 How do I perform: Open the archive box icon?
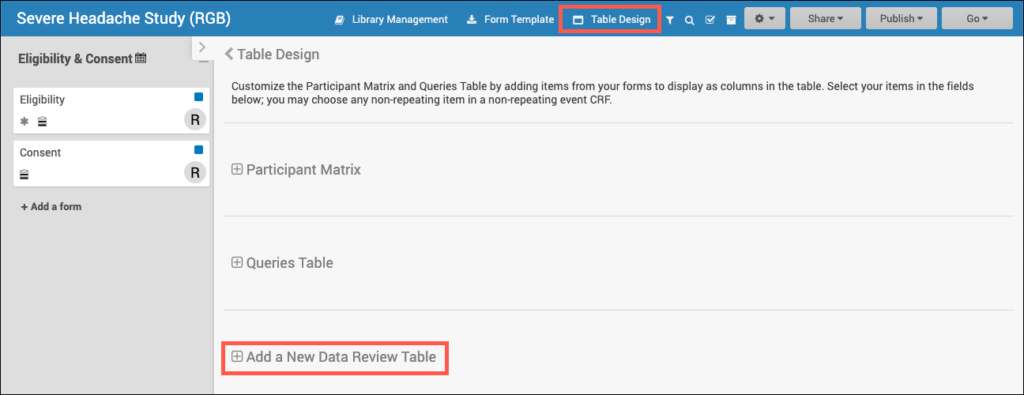pos(731,20)
